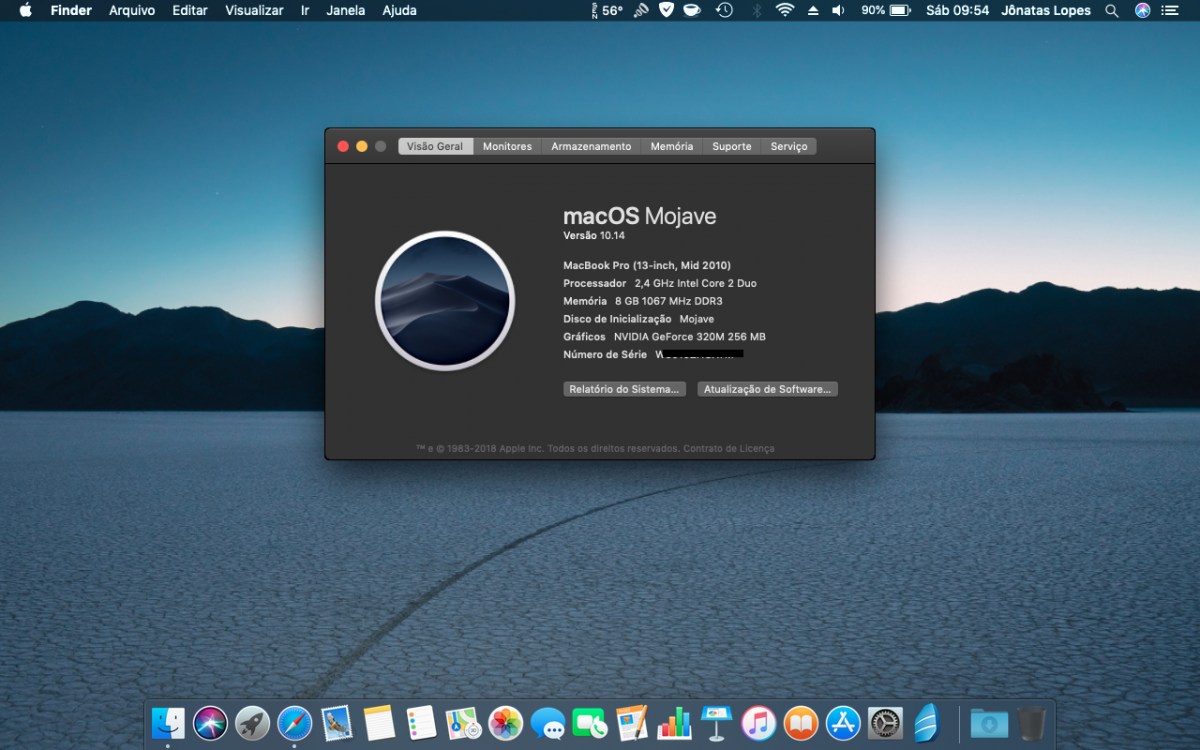Open System Preferences gear icon
Viewport: 1200px width, 750px height.
click(x=885, y=722)
